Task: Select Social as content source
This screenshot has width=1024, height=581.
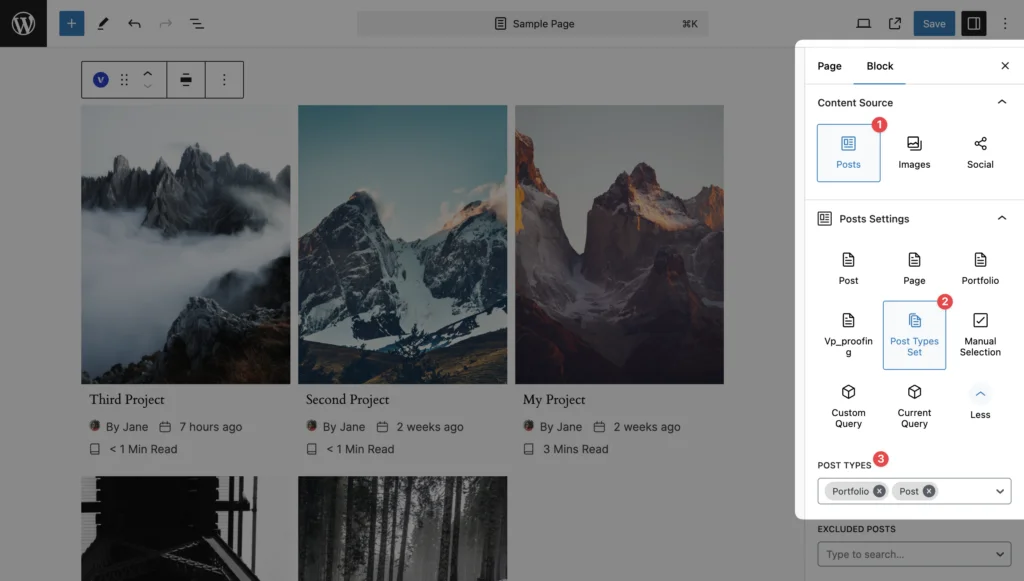Action: tap(980, 153)
